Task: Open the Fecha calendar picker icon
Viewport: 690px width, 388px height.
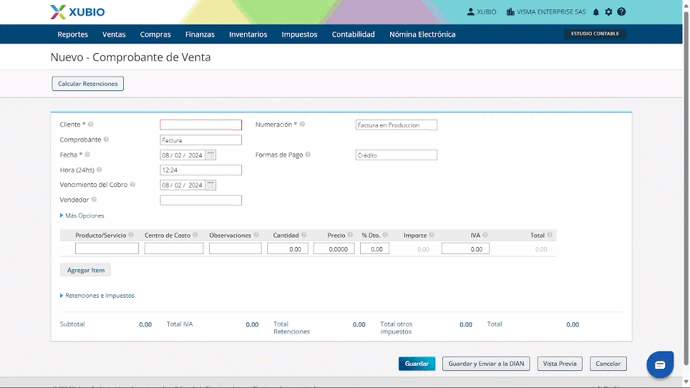Action: pyautogui.click(x=211, y=155)
